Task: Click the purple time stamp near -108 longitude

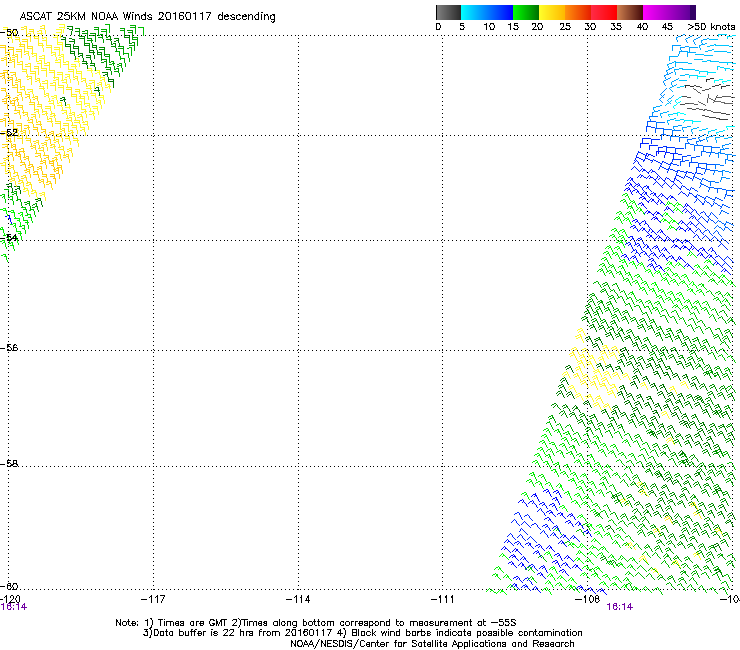Action: point(620,607)
